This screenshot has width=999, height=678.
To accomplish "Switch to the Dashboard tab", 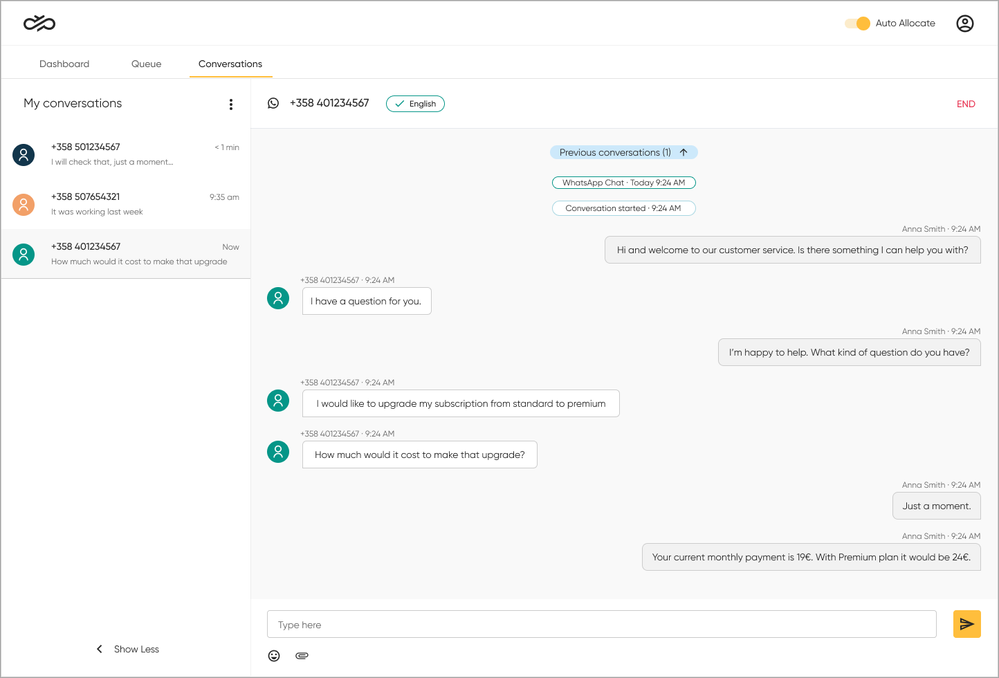I will 64,64.
